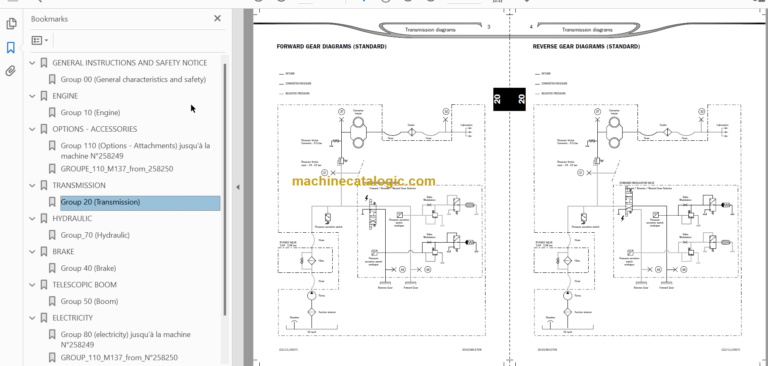
Task: Click bookmark icon beside GROUPE_110_M137_from_258250
Action: click(52, 169)
